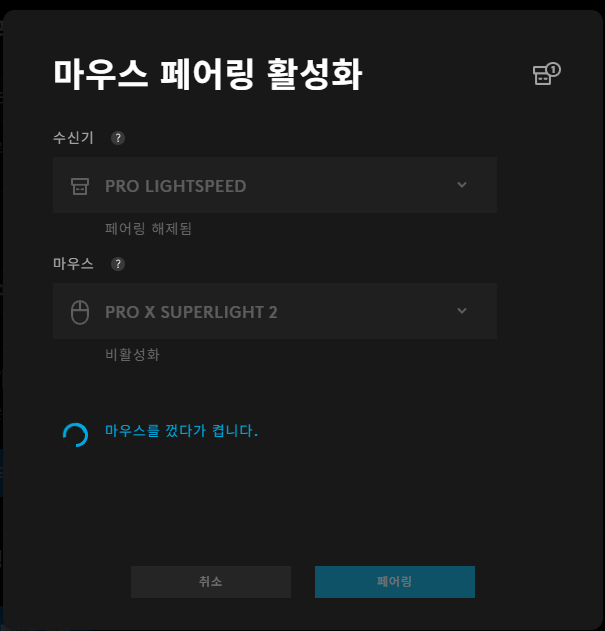Open the PRO X SUPERLIGHT 2 dropdown
Screen dimensions: 605x631
point(275,311)
